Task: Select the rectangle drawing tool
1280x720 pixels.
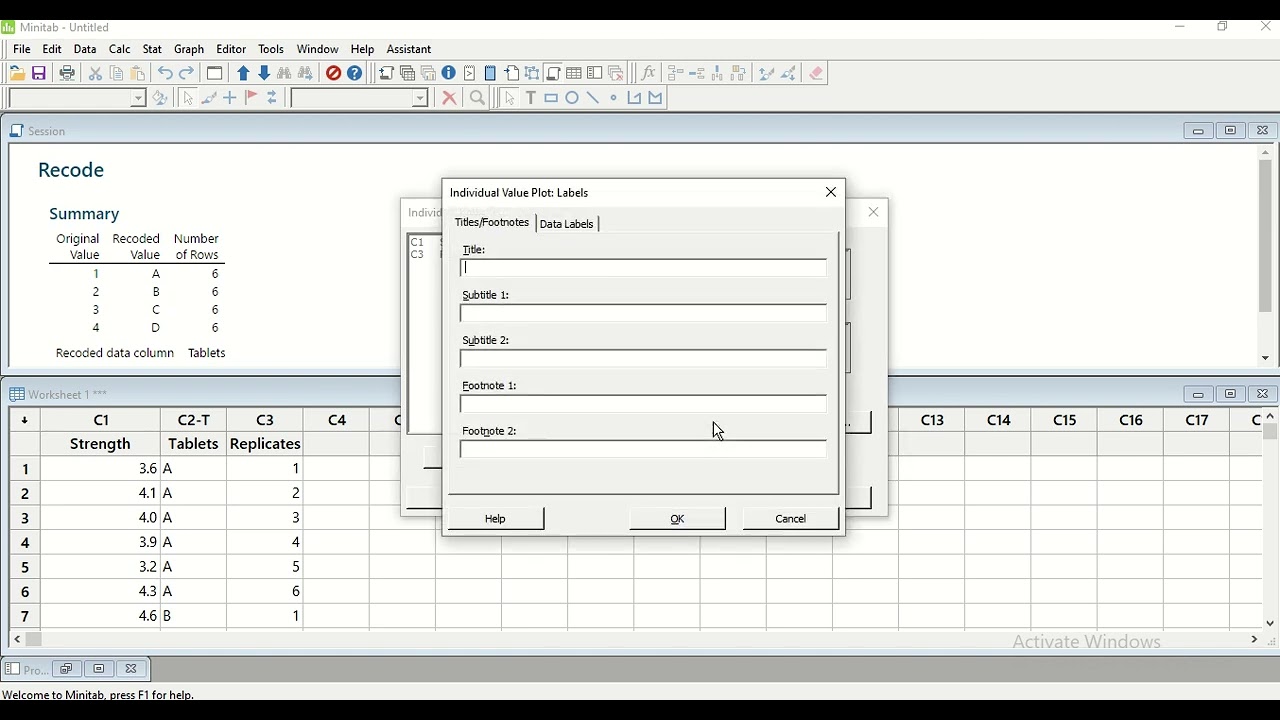Action: click(551, 98)
